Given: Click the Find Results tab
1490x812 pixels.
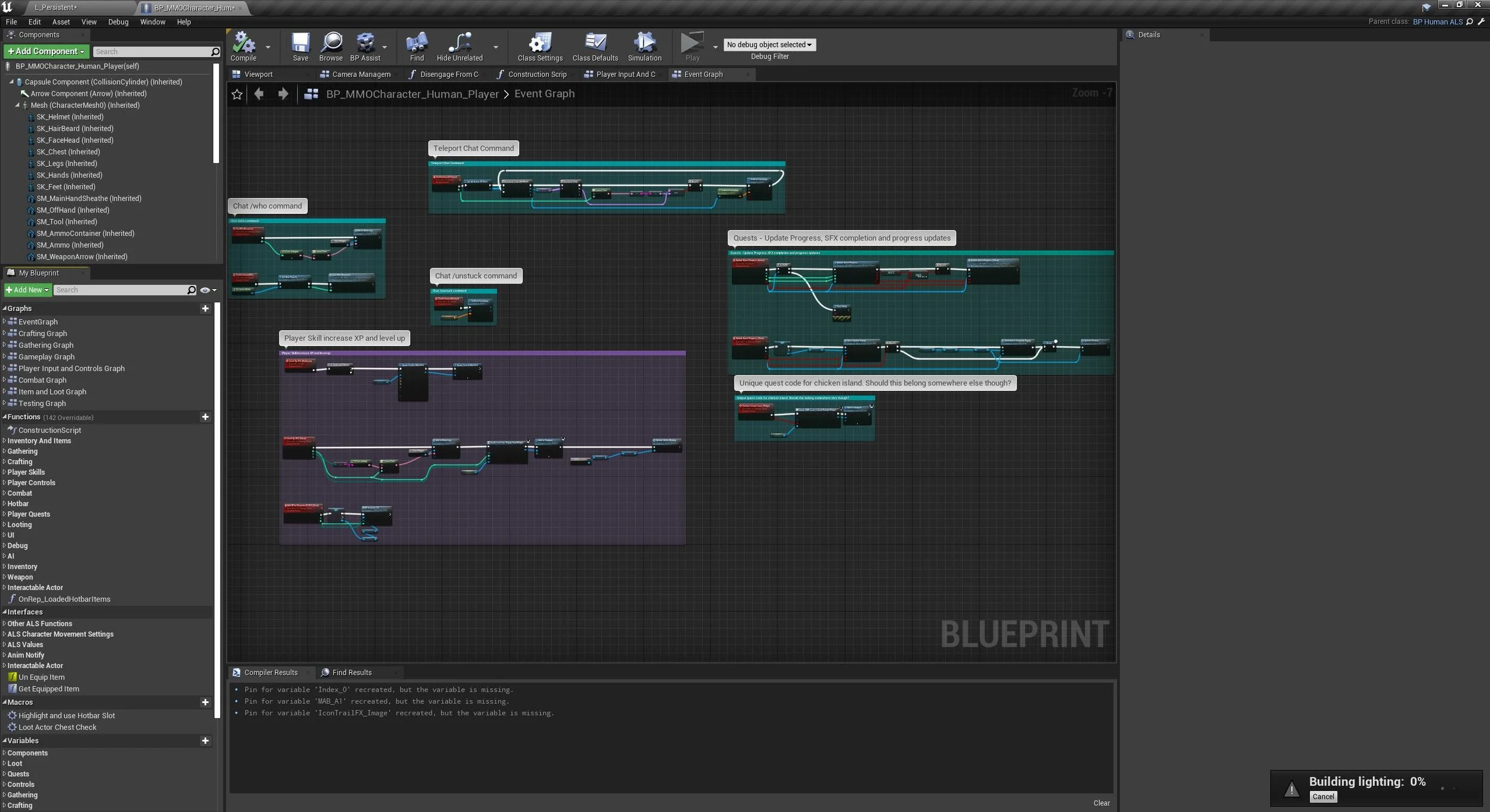Looking at the screenshot, I should (x=351, y=673).
